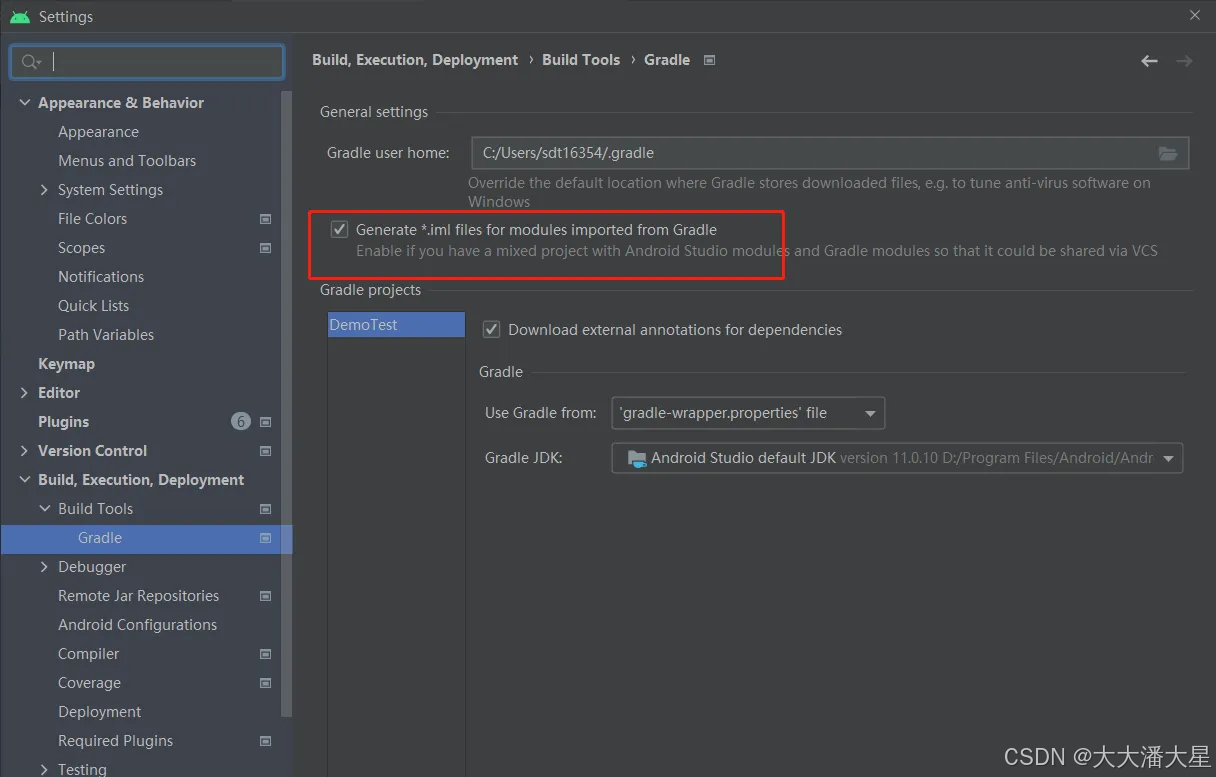Click the folder browse icon for Gradle user home
This screenshot has width=1216, height=777.
click(1168, 153)
